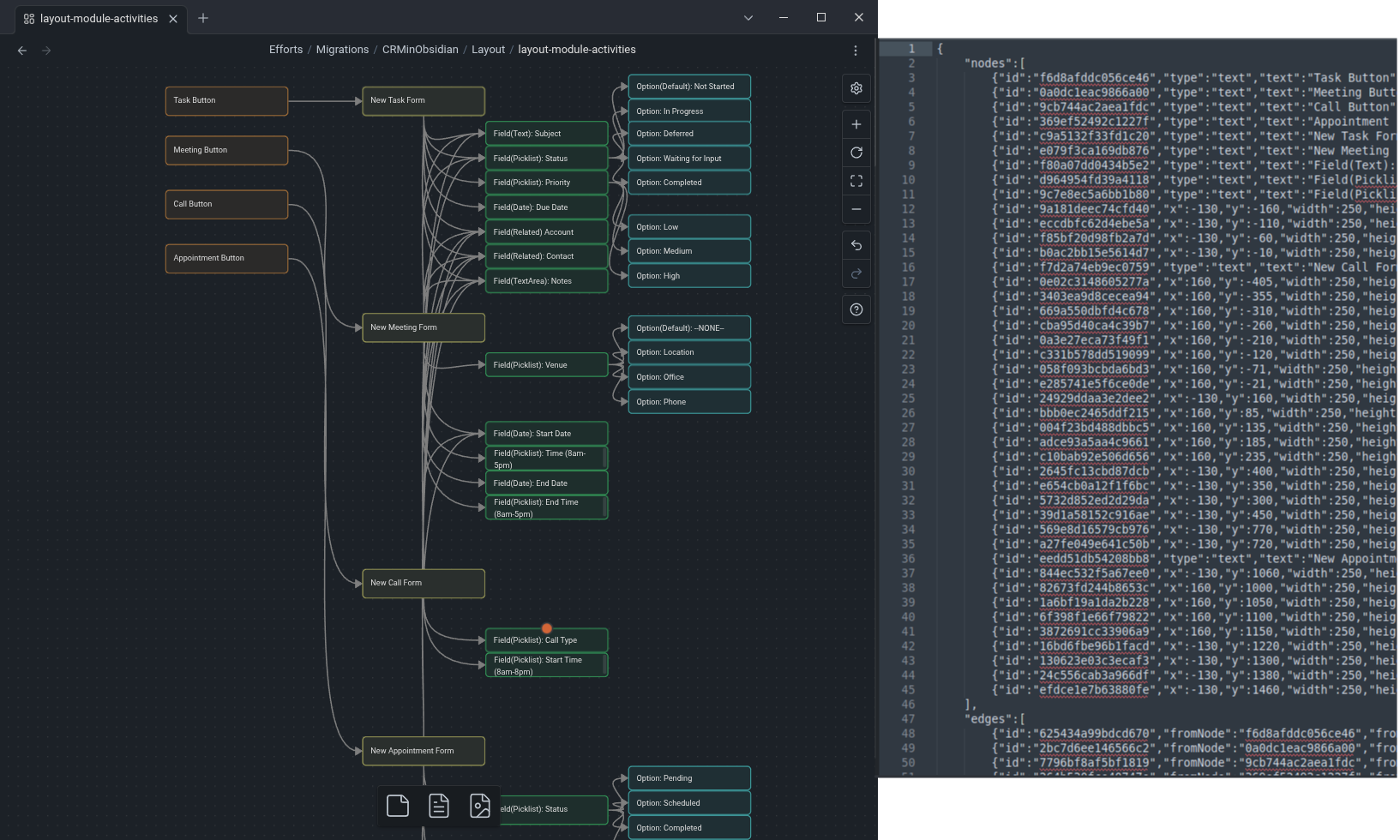The image size is (1400, 840).
Task: Zoom out of the canvas
Action: 856,209
